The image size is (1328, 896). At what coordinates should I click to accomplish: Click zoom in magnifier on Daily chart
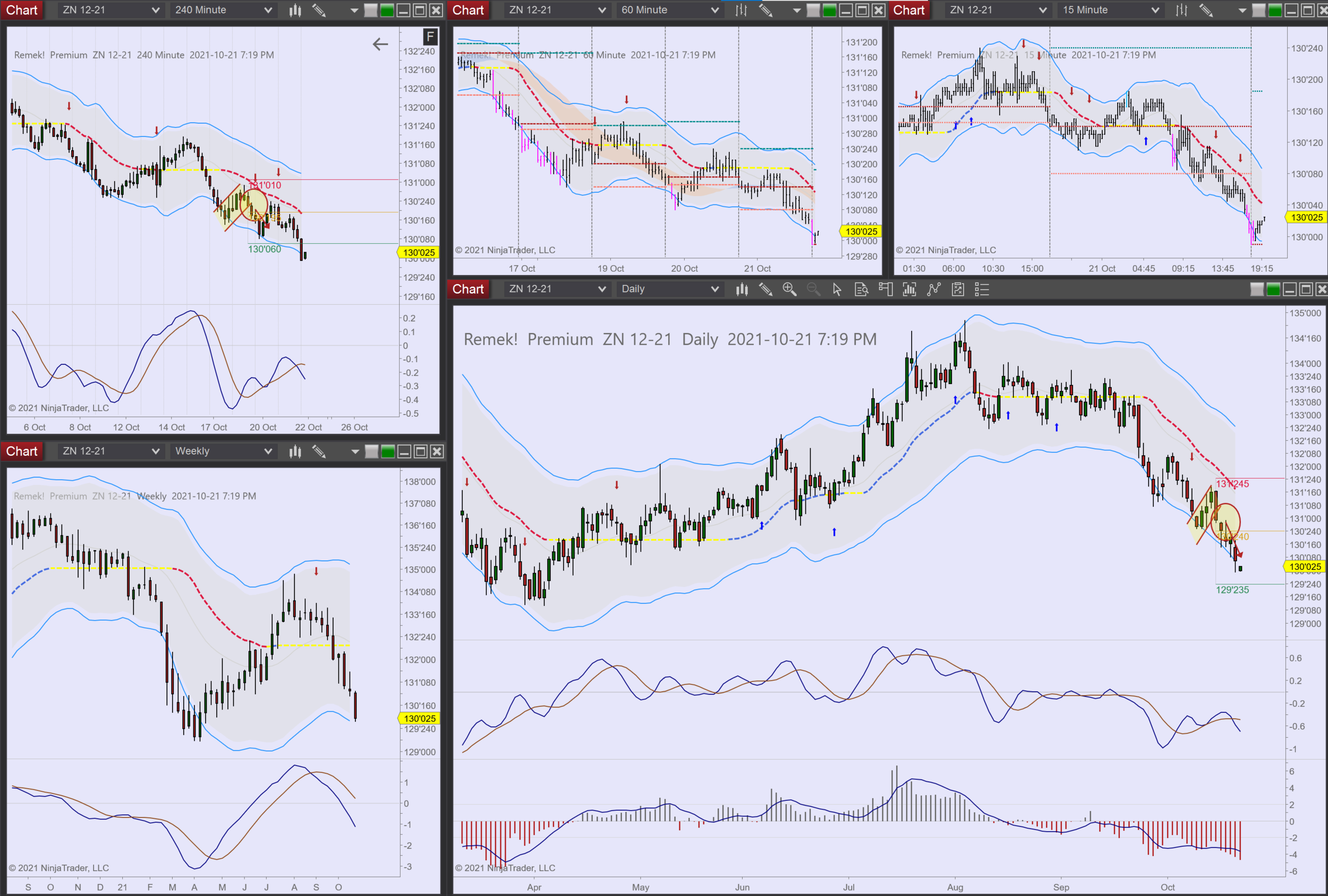pos(789,289)
